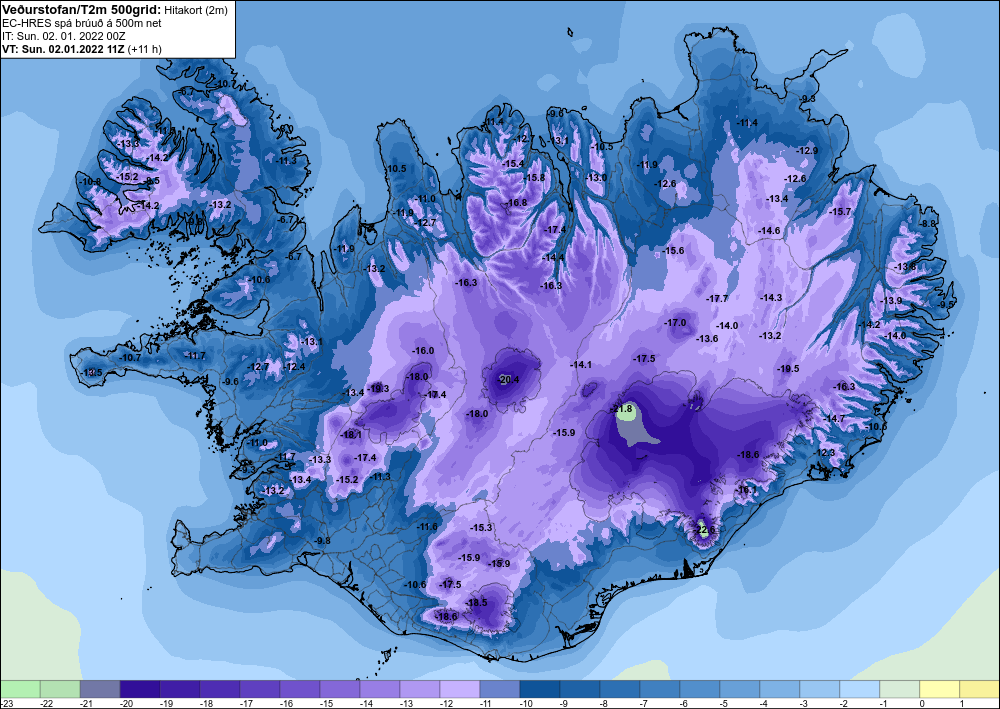Click the -15.6 temperature value
Viewport: 1000px width, 709px height.
(673, 251)
